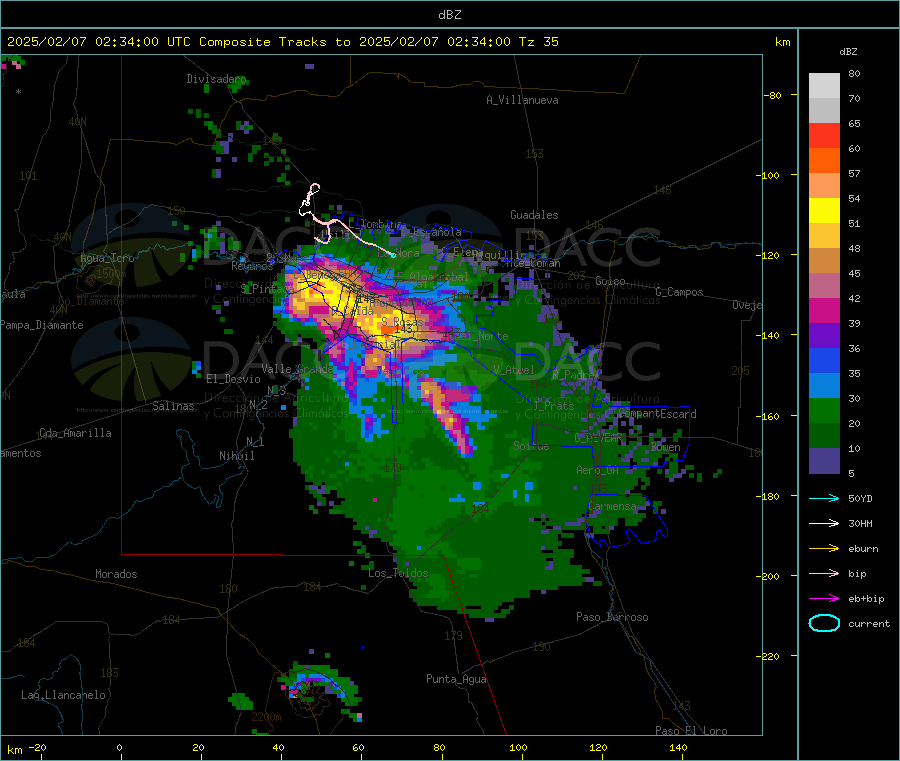Click the cyan 'current' ellipse legend symbol
900x761 pixels.
pyautogui.click(x=824, y=623)
